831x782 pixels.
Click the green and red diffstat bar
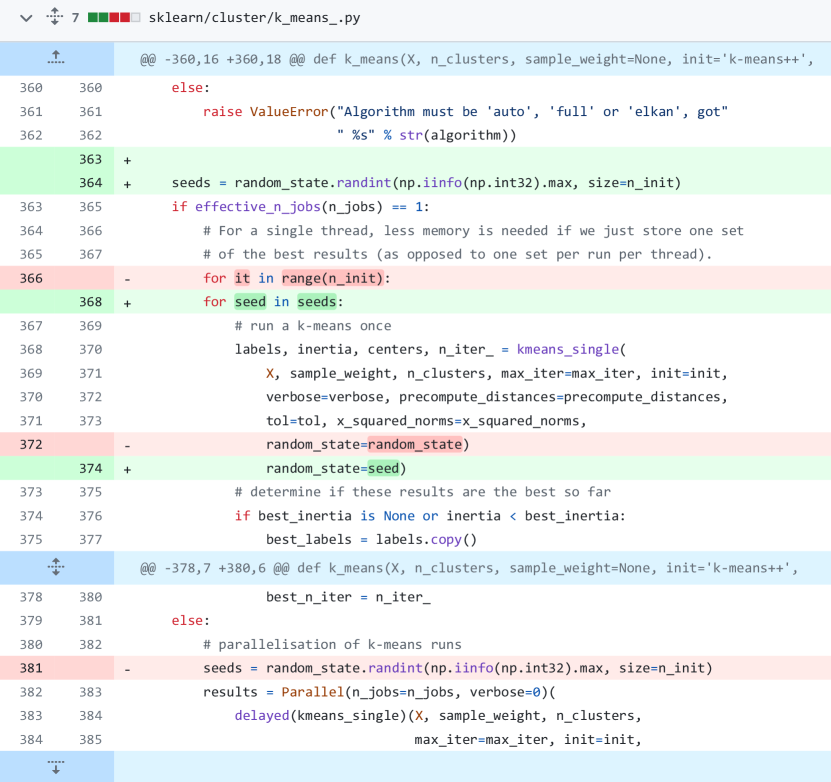[x=114, y=17]
